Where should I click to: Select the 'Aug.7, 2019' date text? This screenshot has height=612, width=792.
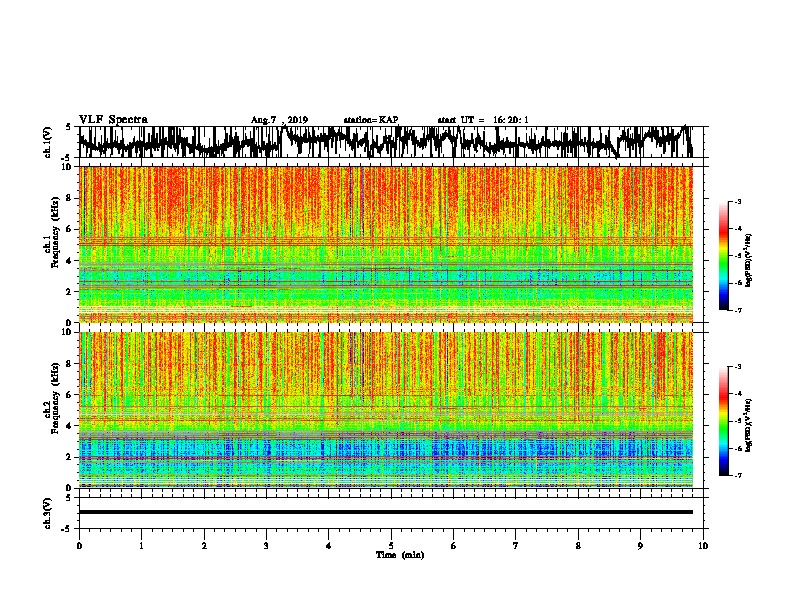[x=279, y=120]
